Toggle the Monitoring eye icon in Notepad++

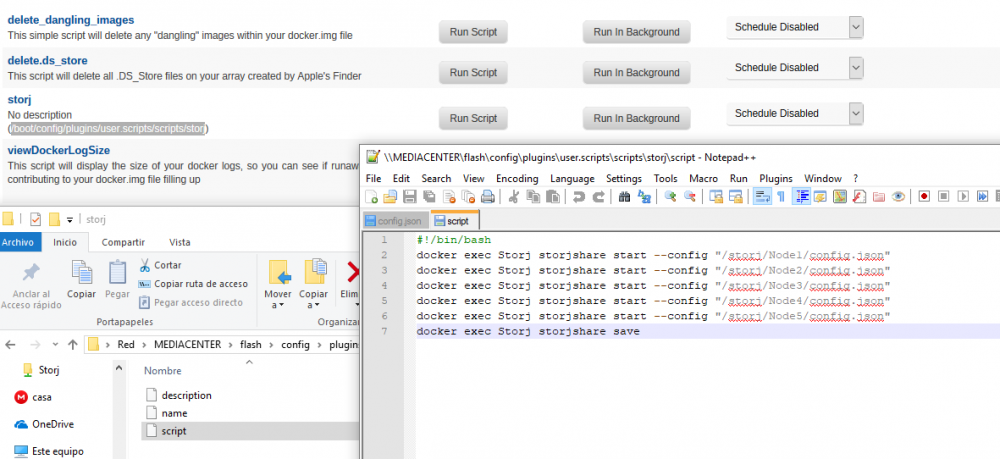click(898, 196)
